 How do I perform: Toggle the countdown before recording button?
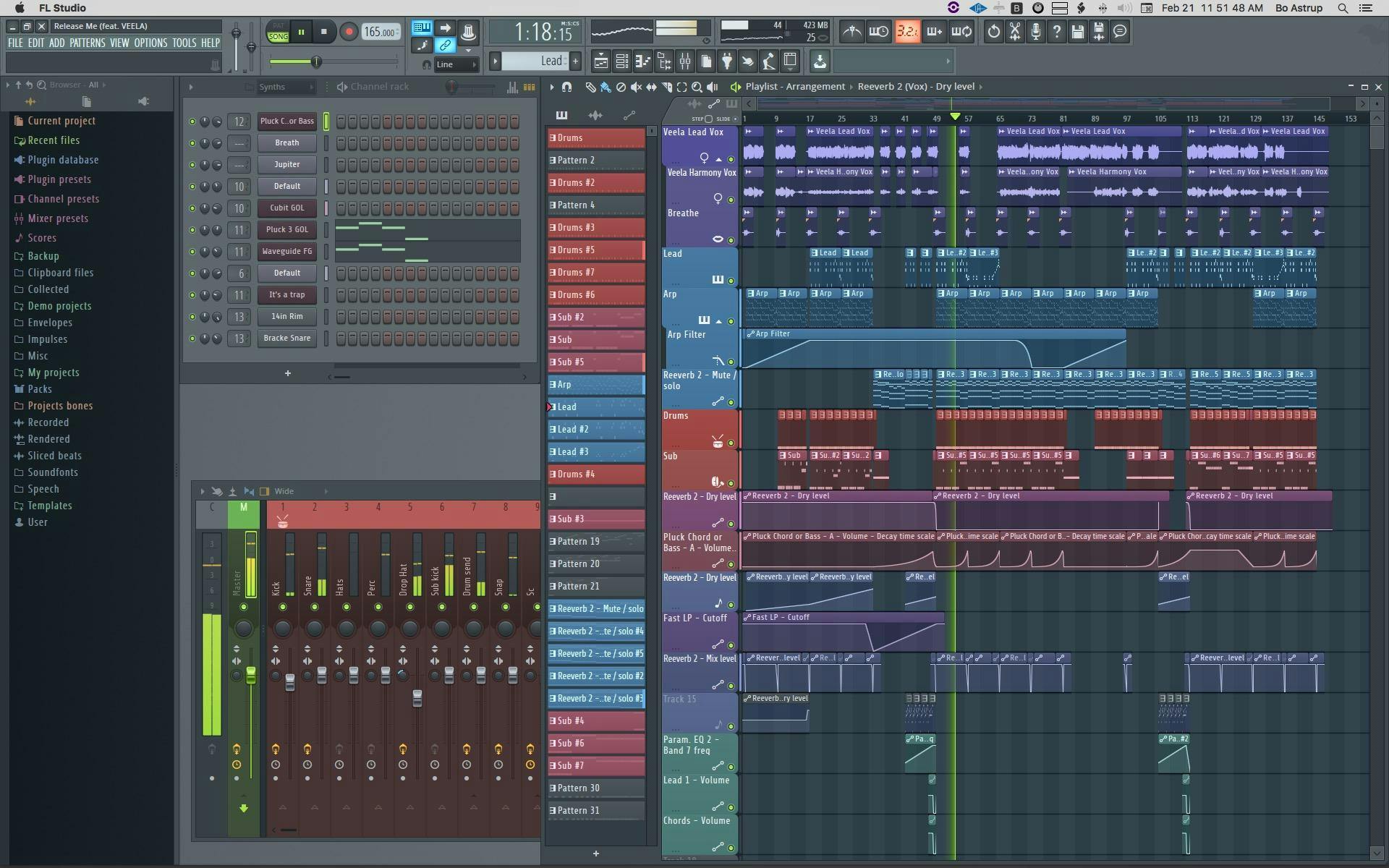[907, 31]
